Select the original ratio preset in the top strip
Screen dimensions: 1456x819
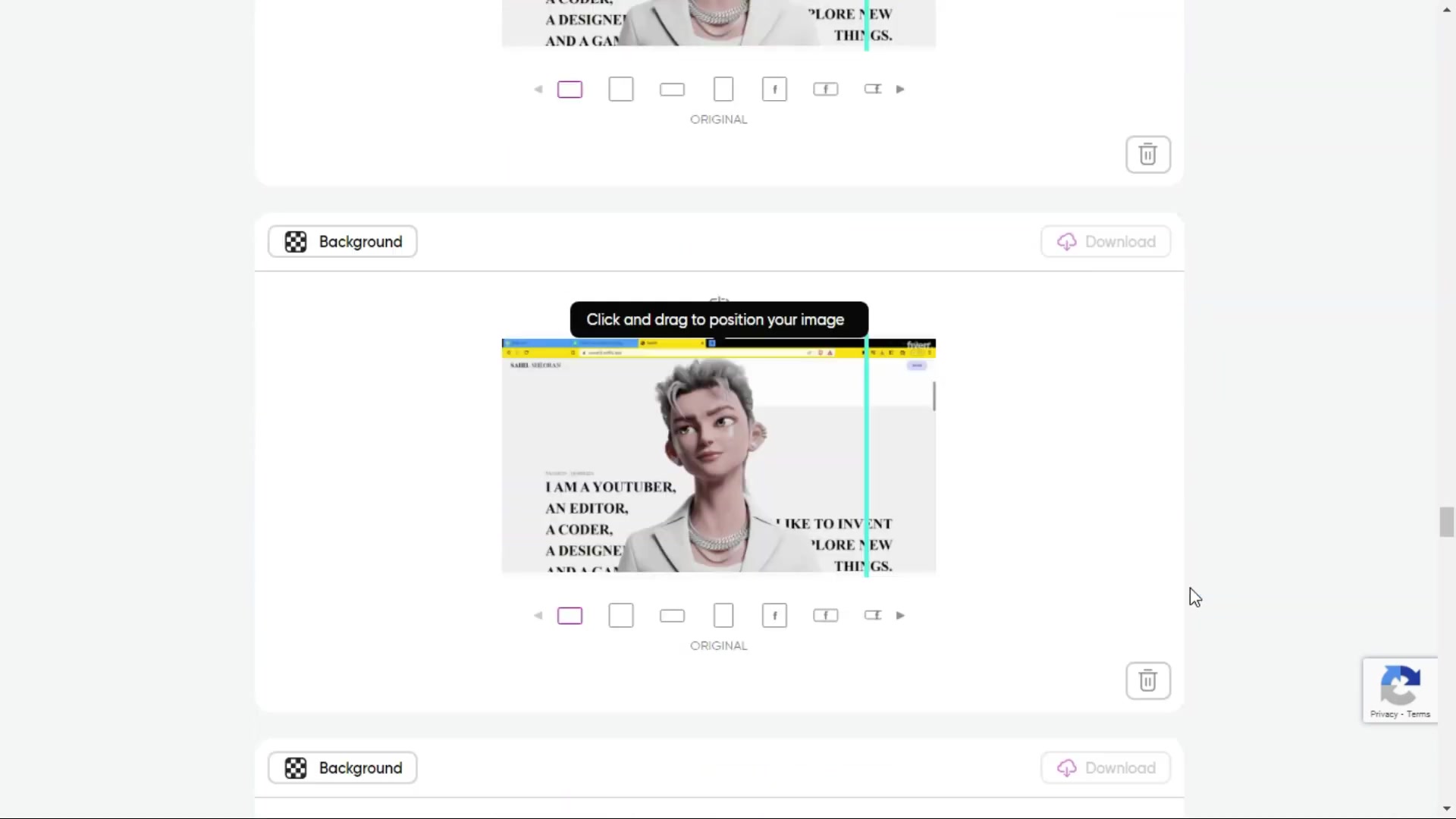(570, 89)
